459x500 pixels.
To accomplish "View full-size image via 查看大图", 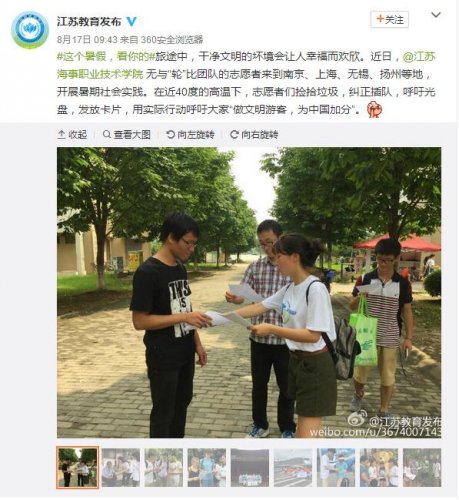I will (x=127, y=135).
